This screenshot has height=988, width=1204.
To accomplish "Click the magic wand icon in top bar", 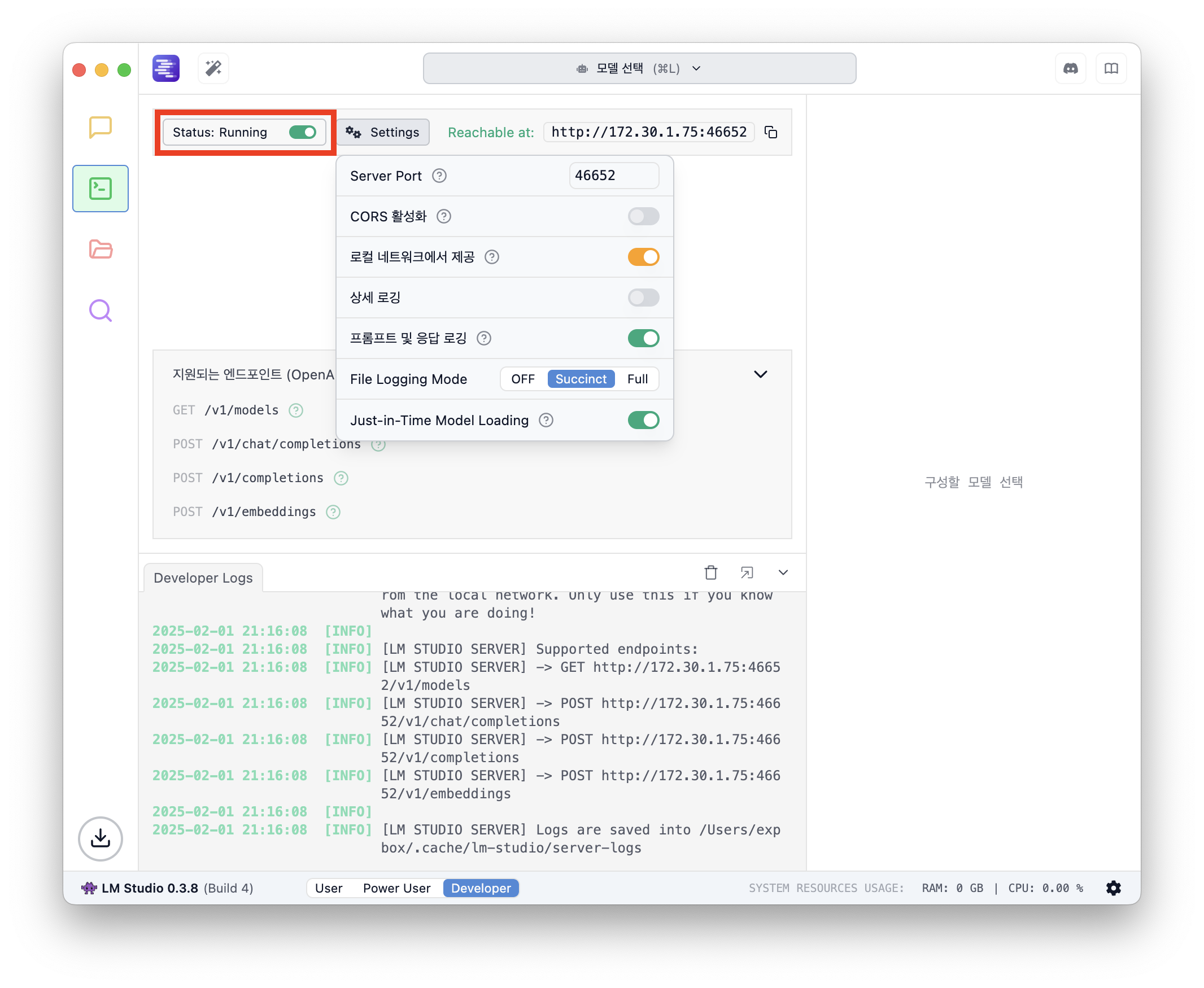I will pos(213,68).
